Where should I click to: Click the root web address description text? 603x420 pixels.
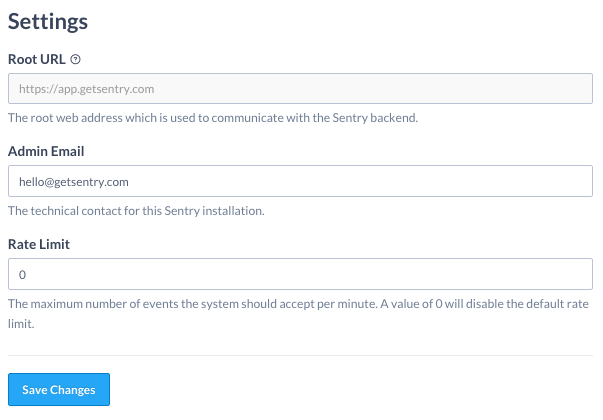(212, 118)
